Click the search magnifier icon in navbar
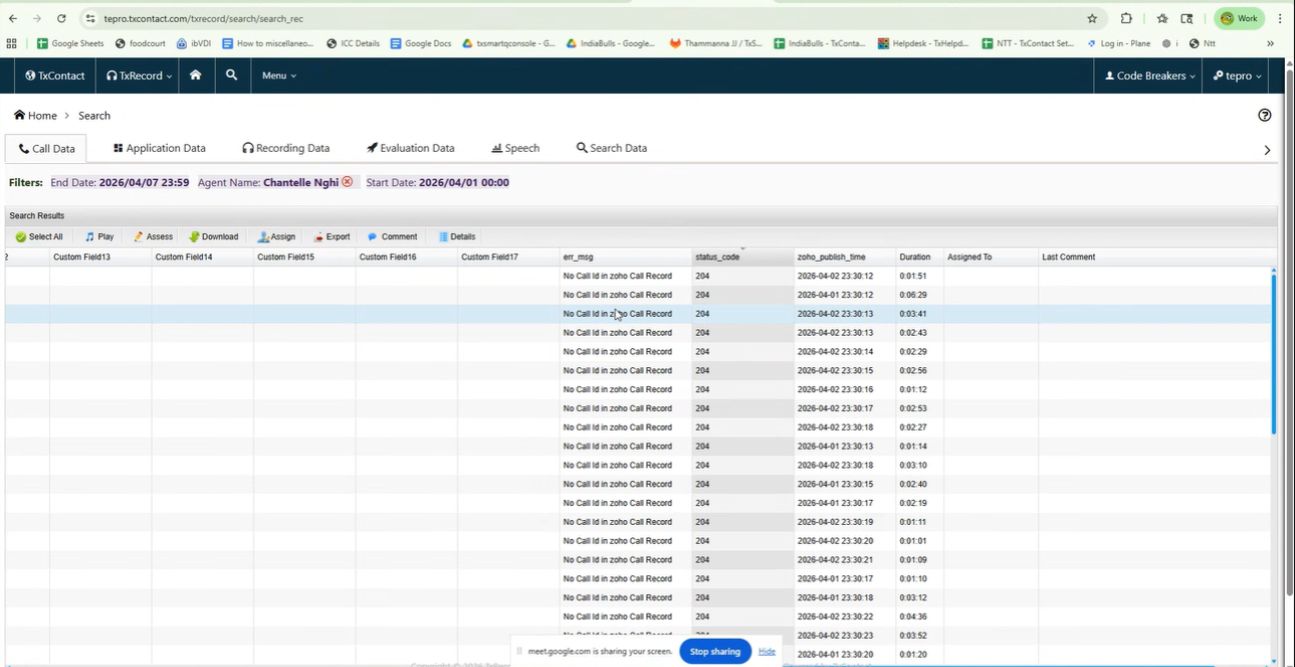This screenshot has width=1295, height=667. [x=231, y=75]
